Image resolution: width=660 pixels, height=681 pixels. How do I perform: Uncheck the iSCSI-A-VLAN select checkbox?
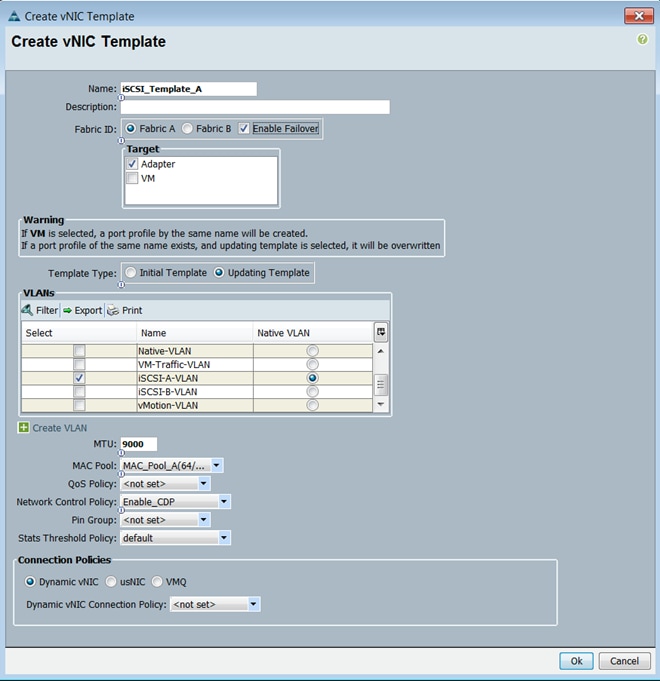tap(79, 378)
